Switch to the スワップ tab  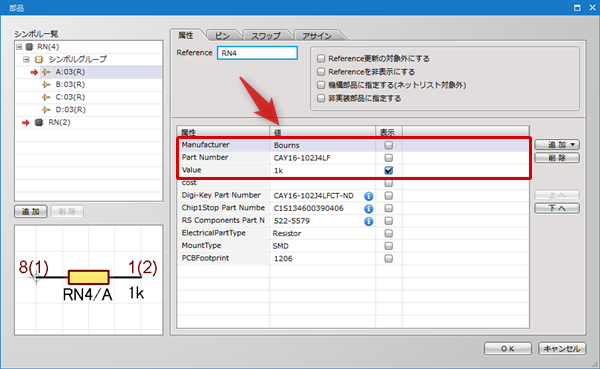coord(266,36)
